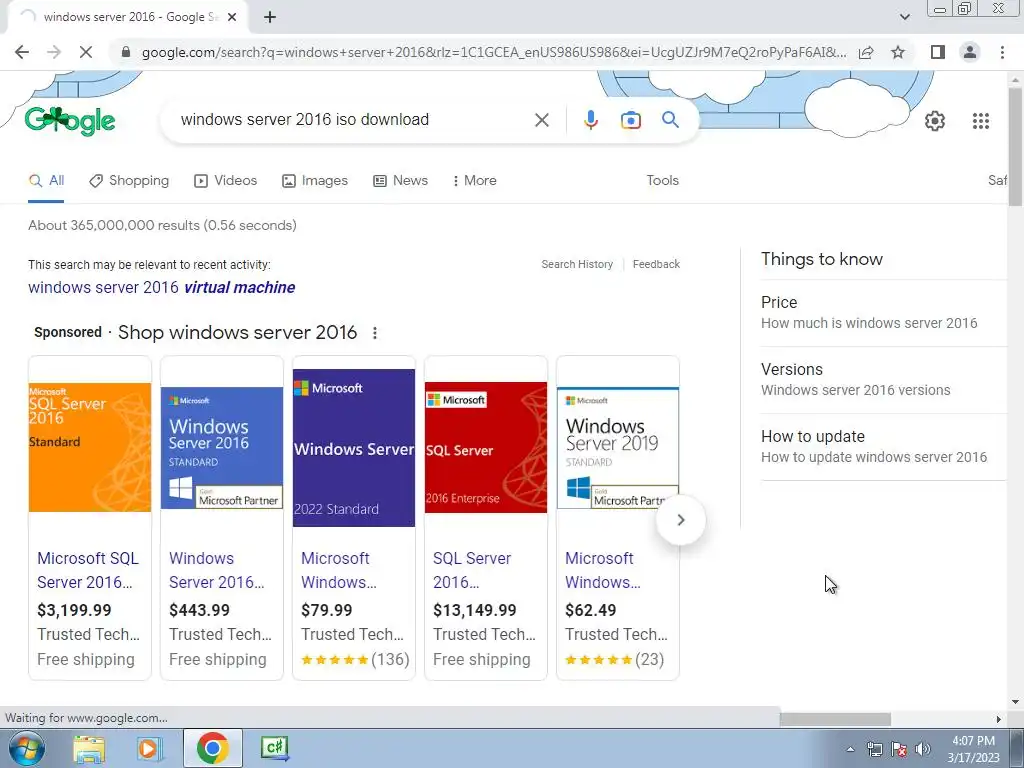The height and width of the screenshot is (768, 1024).
Task: Open Windows Server 2019 Standard product image
Action: click(x=618, y=448)
